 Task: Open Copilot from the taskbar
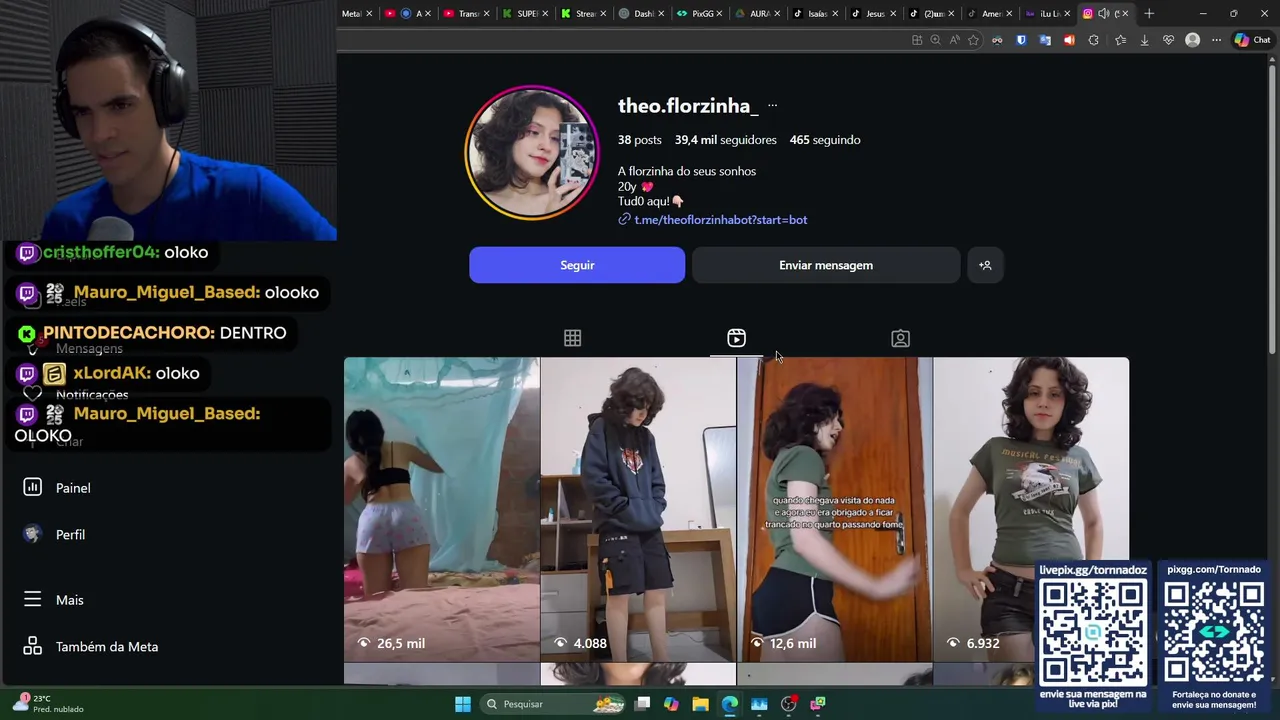pos(671,704)
